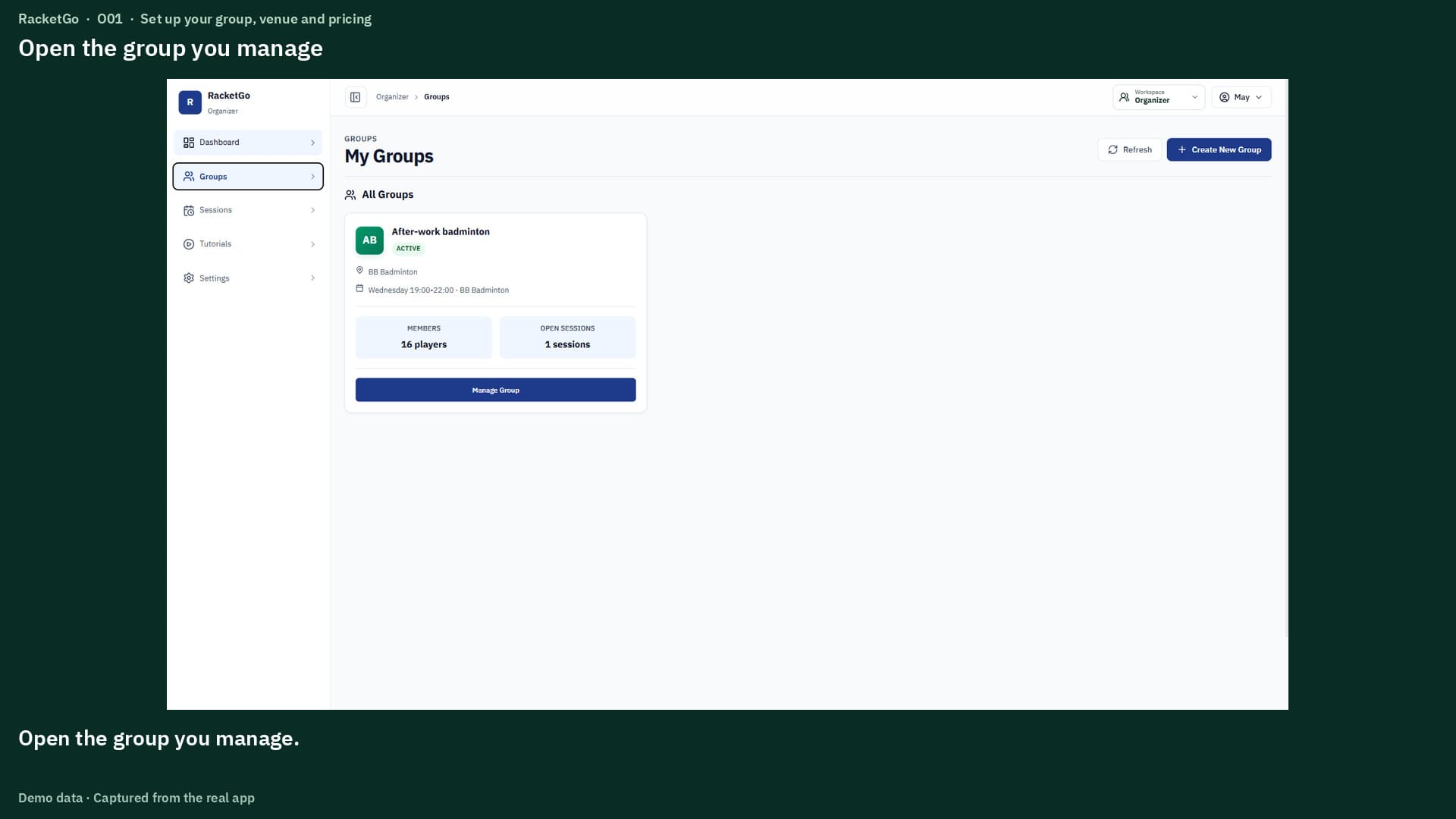Click the Organizer breadcrumb link

pos(392,97)
